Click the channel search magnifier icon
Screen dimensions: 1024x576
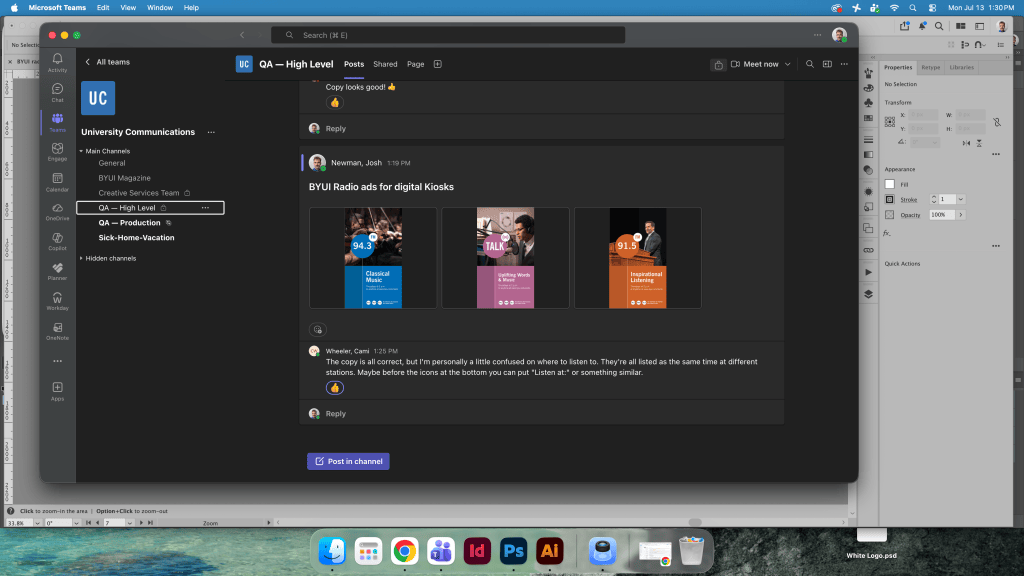810,64
